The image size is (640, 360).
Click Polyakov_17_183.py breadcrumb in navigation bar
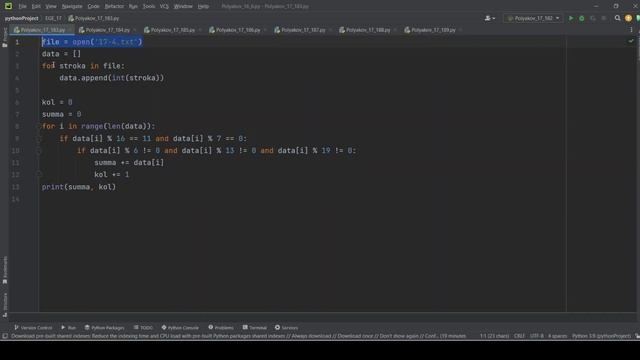point(94,18)
